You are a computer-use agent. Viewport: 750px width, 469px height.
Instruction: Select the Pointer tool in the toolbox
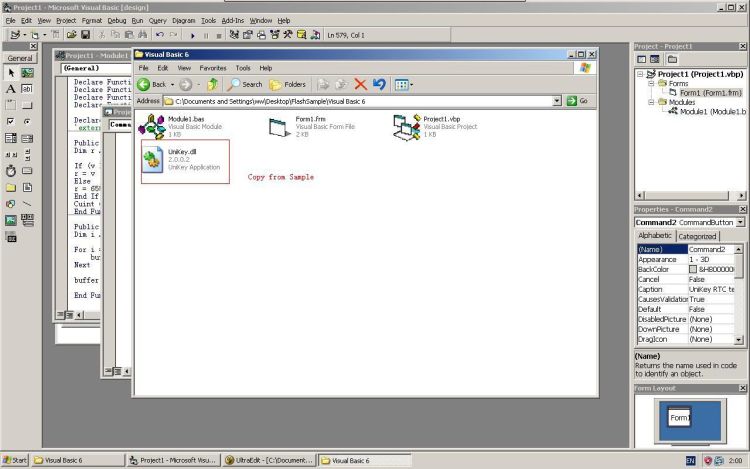pyautogui.click(x=11, y=73)
